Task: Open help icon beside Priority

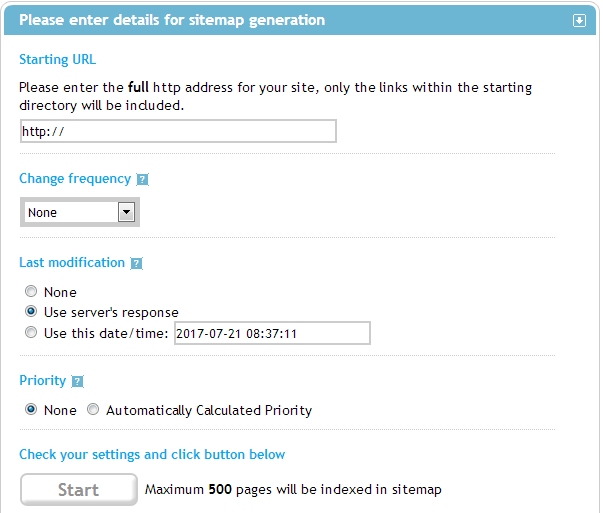Action: coord(77,382)
